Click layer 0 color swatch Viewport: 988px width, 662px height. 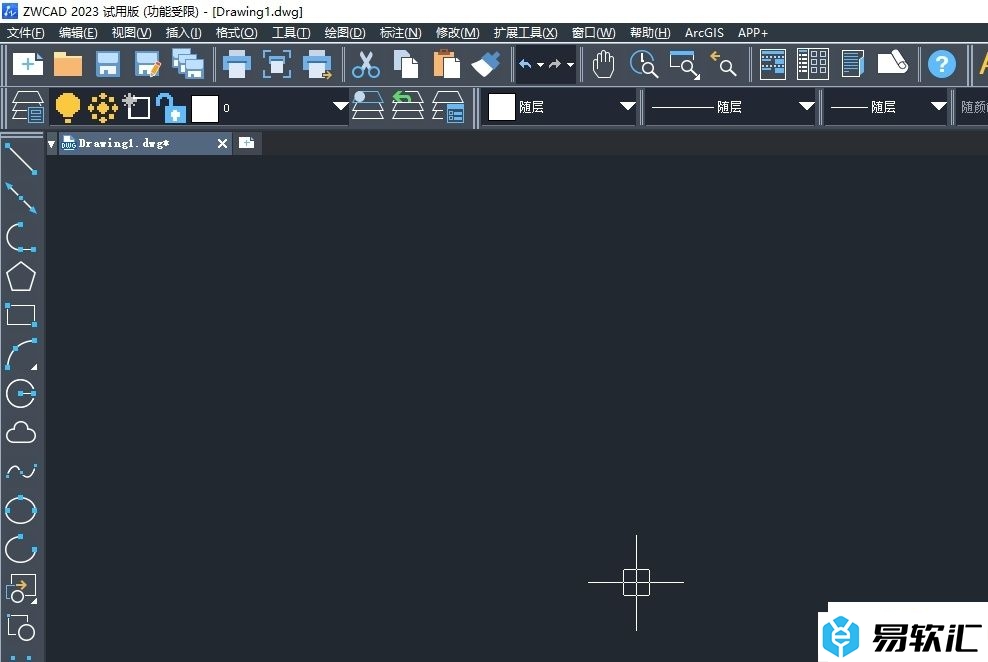pyautogui.click(x=205, y=108)
